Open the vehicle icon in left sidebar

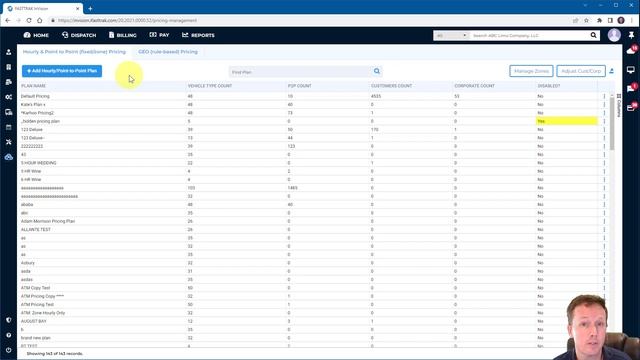tap(9, 112)
